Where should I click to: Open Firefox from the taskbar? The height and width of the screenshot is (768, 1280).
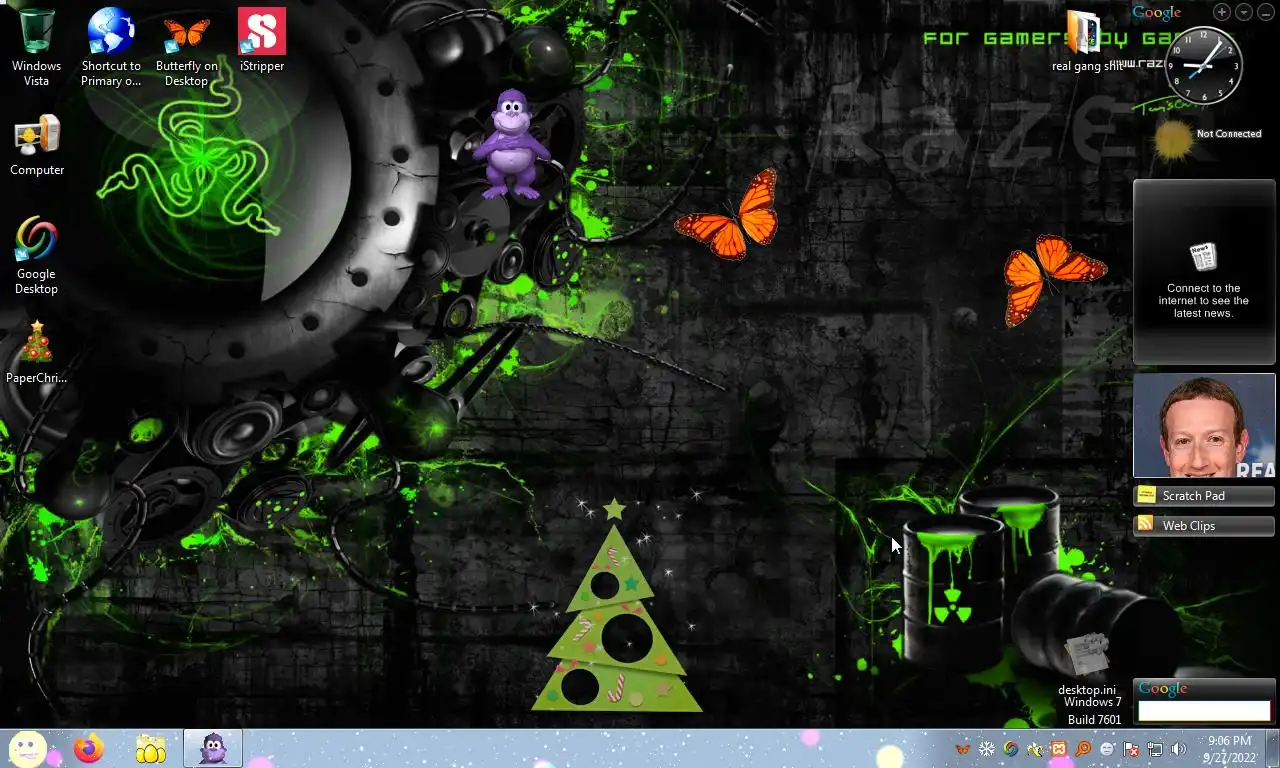(x=89, y=748)
